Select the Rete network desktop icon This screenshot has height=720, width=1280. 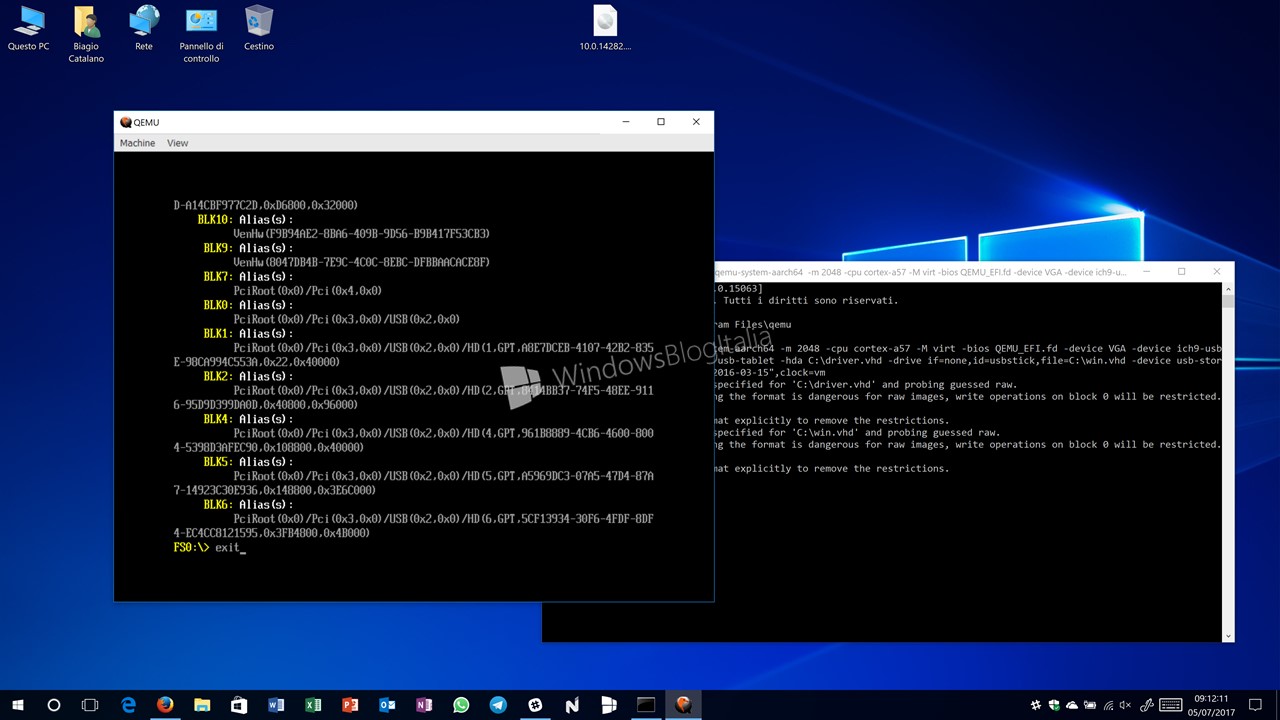pyautogui.click(x=144, y=28)
